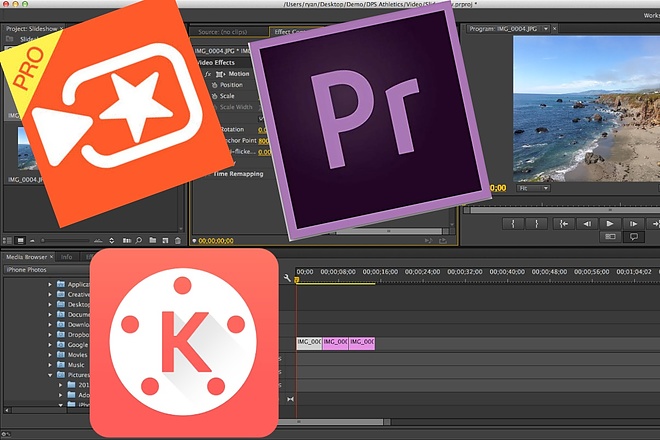Expand the Dropbox folder tree arrow
Viewport: 660px width, 440px height.
50,335
